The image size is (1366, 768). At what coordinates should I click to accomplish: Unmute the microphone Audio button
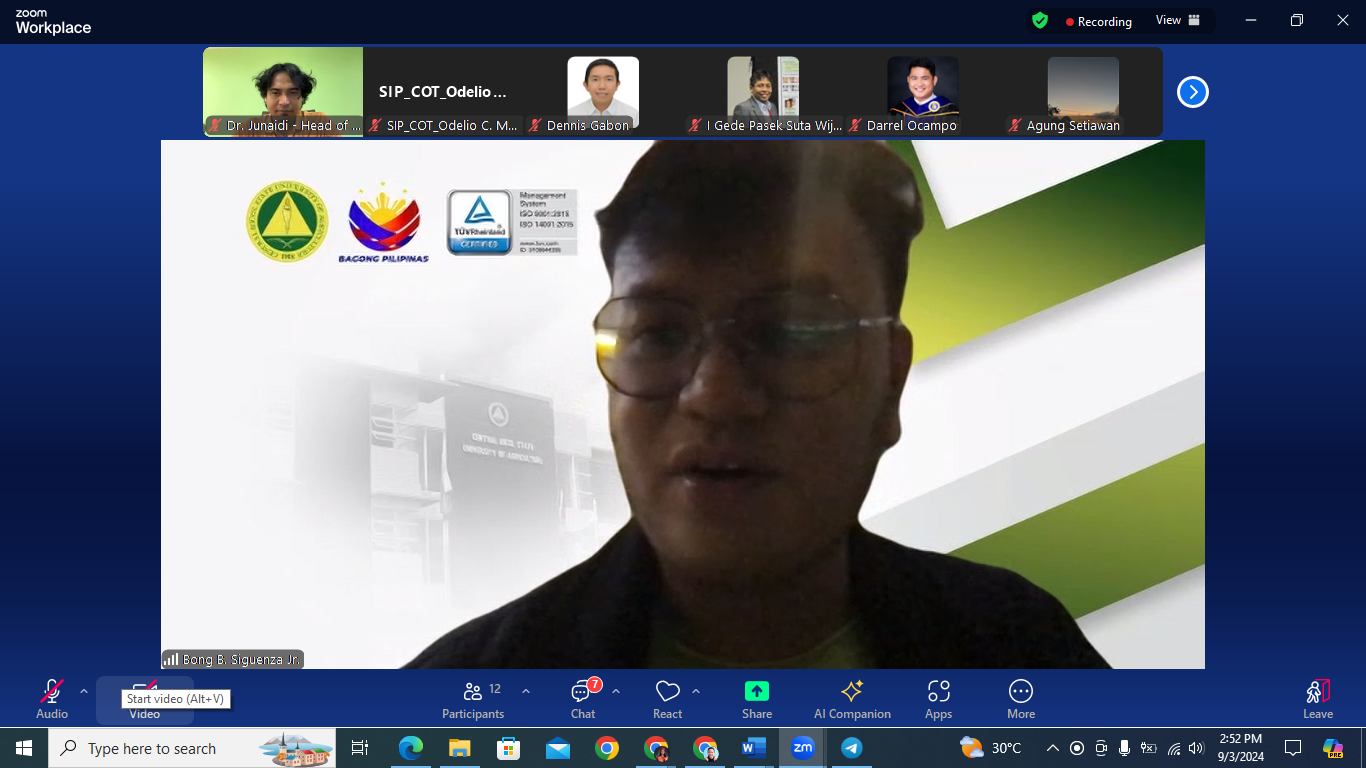52,699
